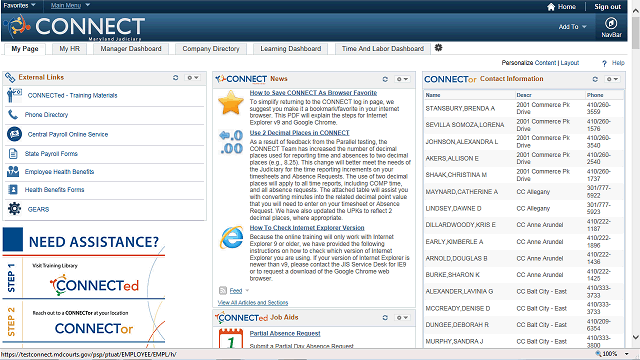Click the Help question mark icon

(604, 63)
